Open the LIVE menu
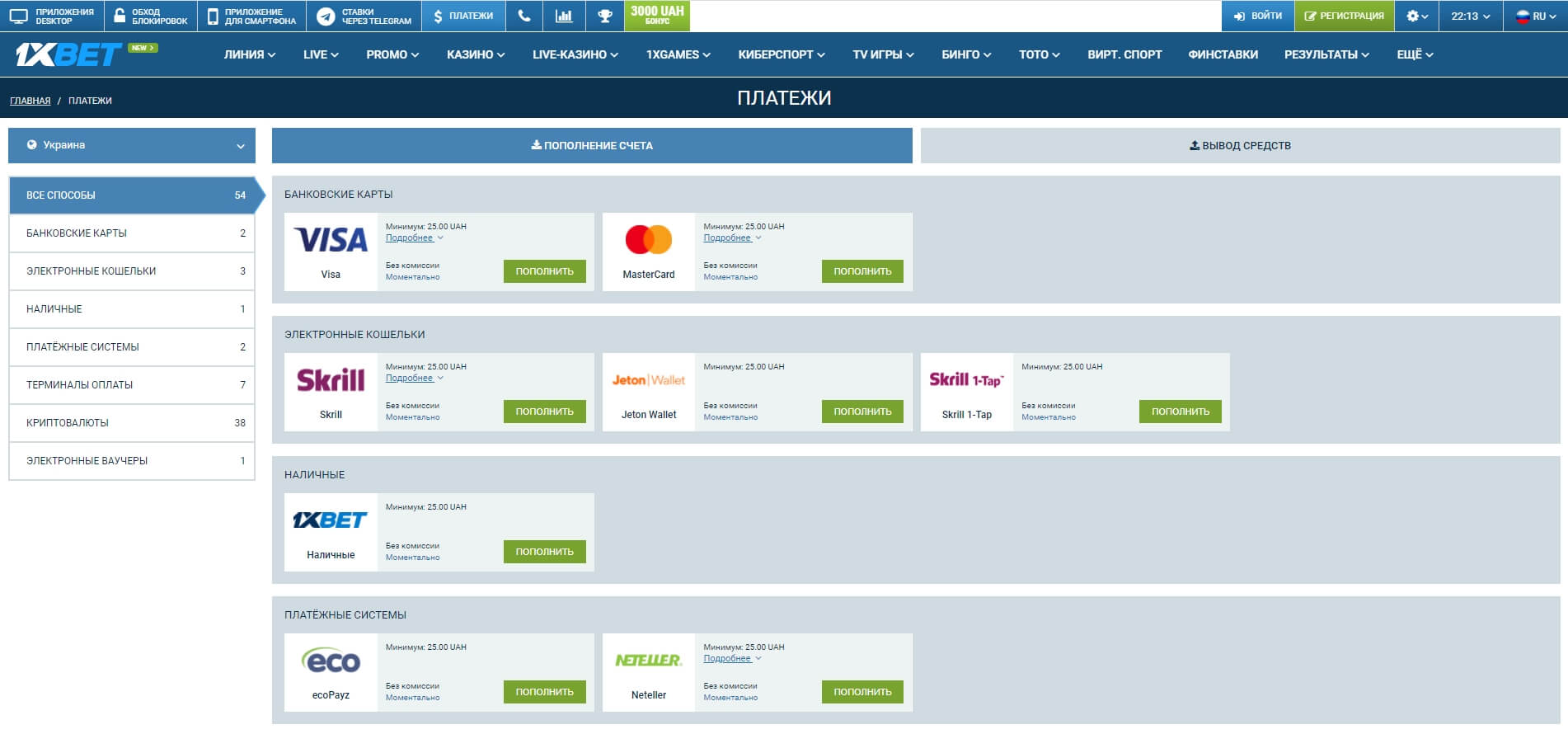The image size is (1568, 734). point(321,54)
